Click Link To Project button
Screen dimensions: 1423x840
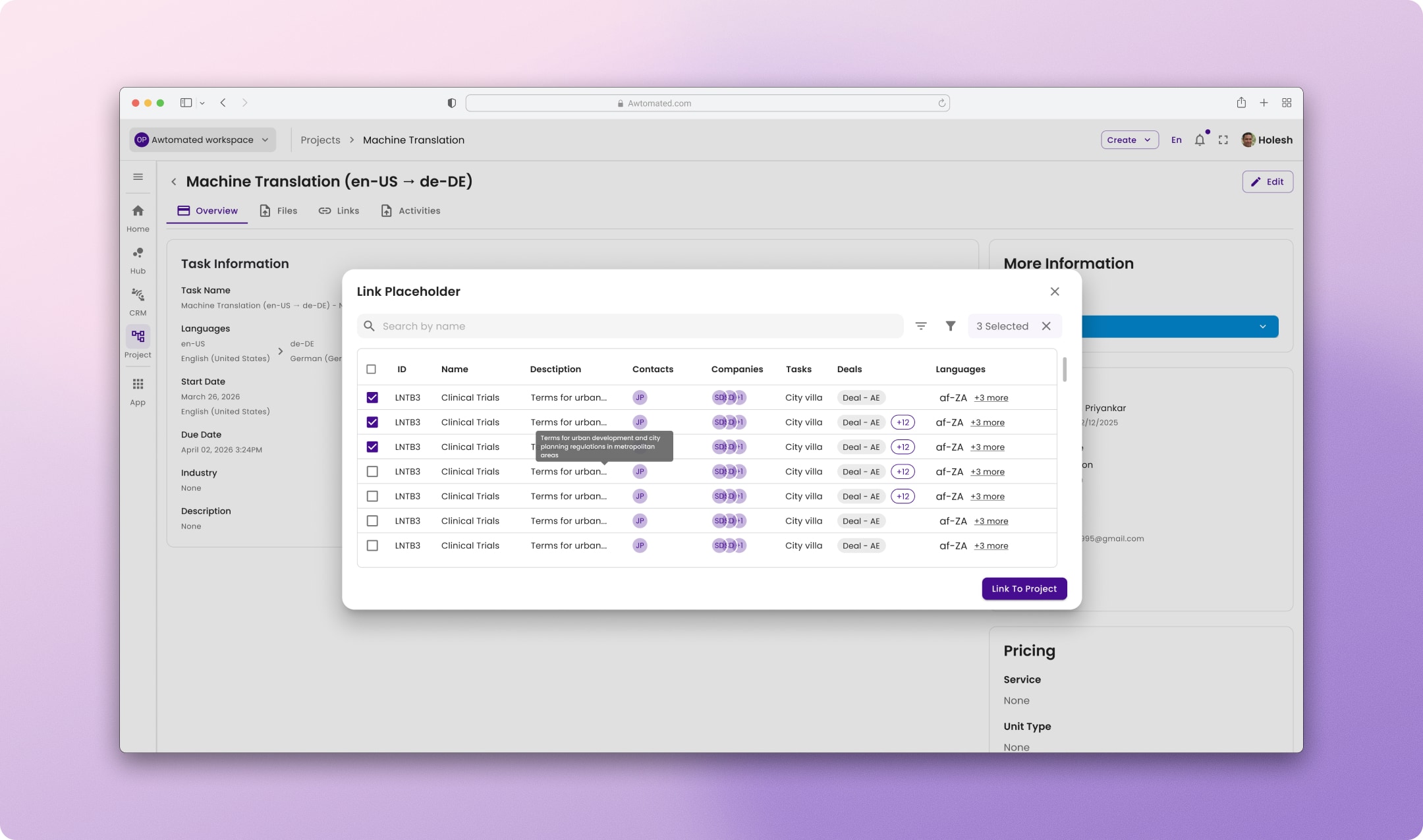pos(1024,589)
